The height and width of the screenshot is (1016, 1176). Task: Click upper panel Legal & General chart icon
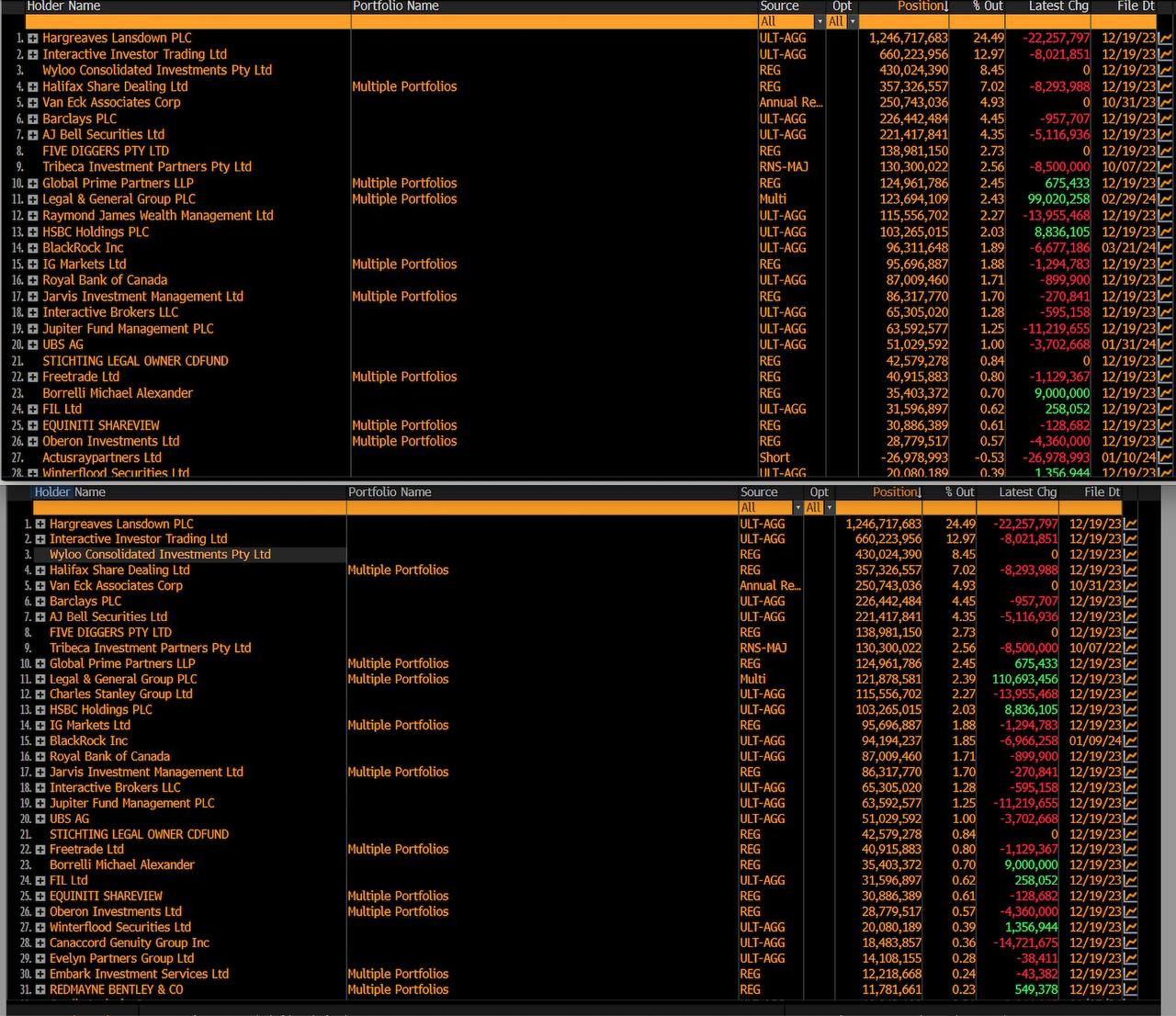[1165, 199]
